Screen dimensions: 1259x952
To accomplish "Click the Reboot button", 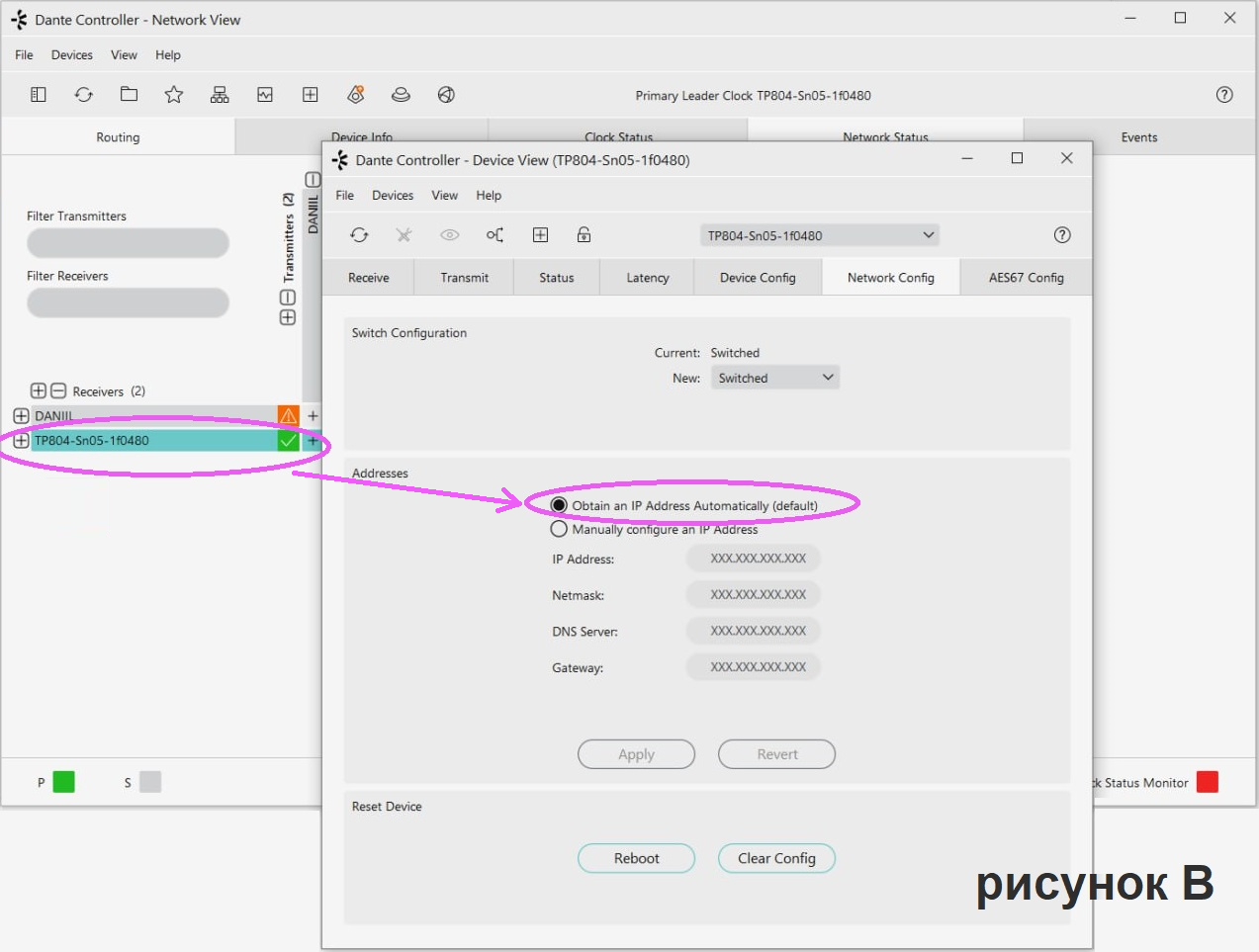I will click(636, 858).
